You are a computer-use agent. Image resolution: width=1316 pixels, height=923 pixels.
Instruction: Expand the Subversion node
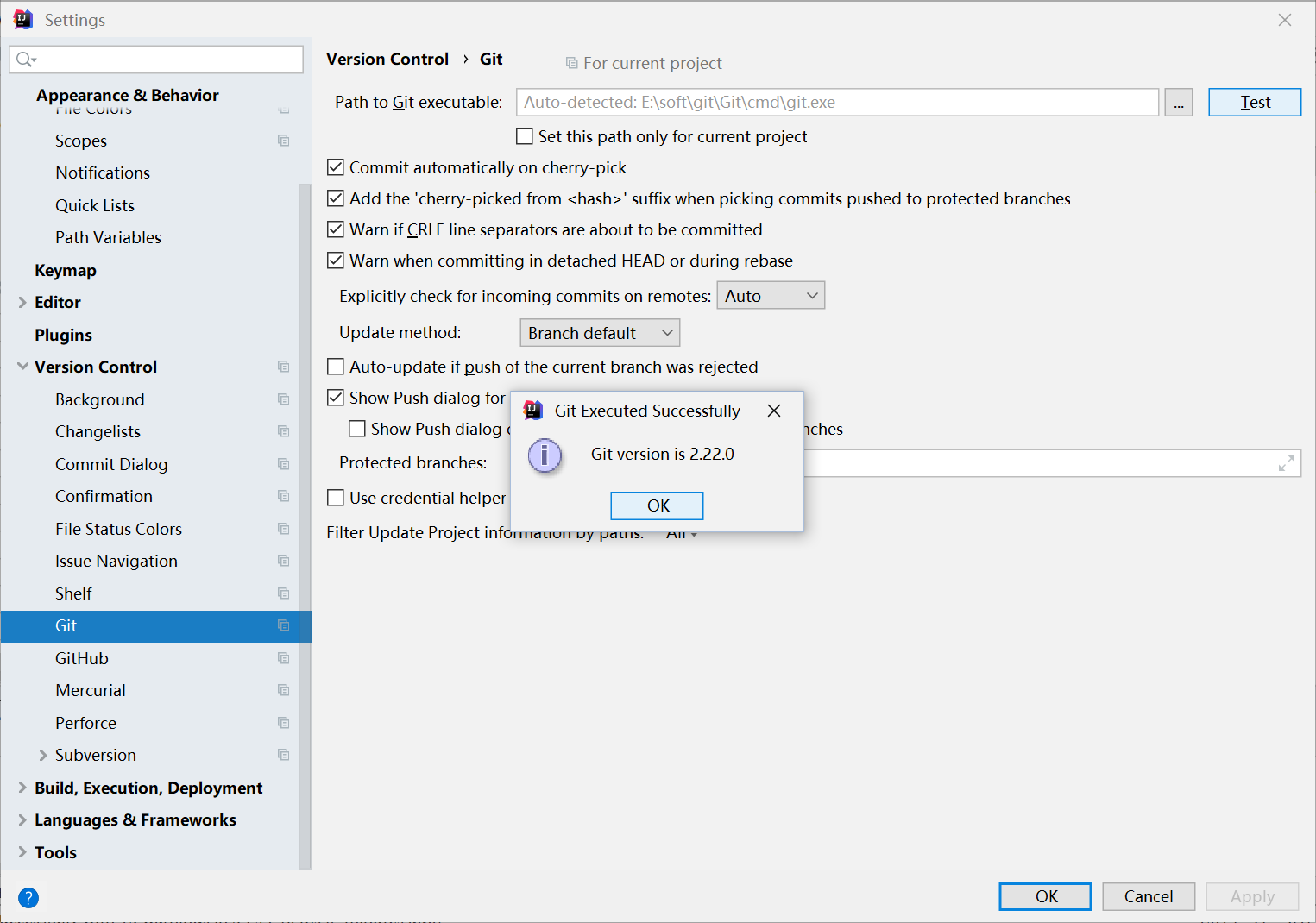(x=43, y=755)
